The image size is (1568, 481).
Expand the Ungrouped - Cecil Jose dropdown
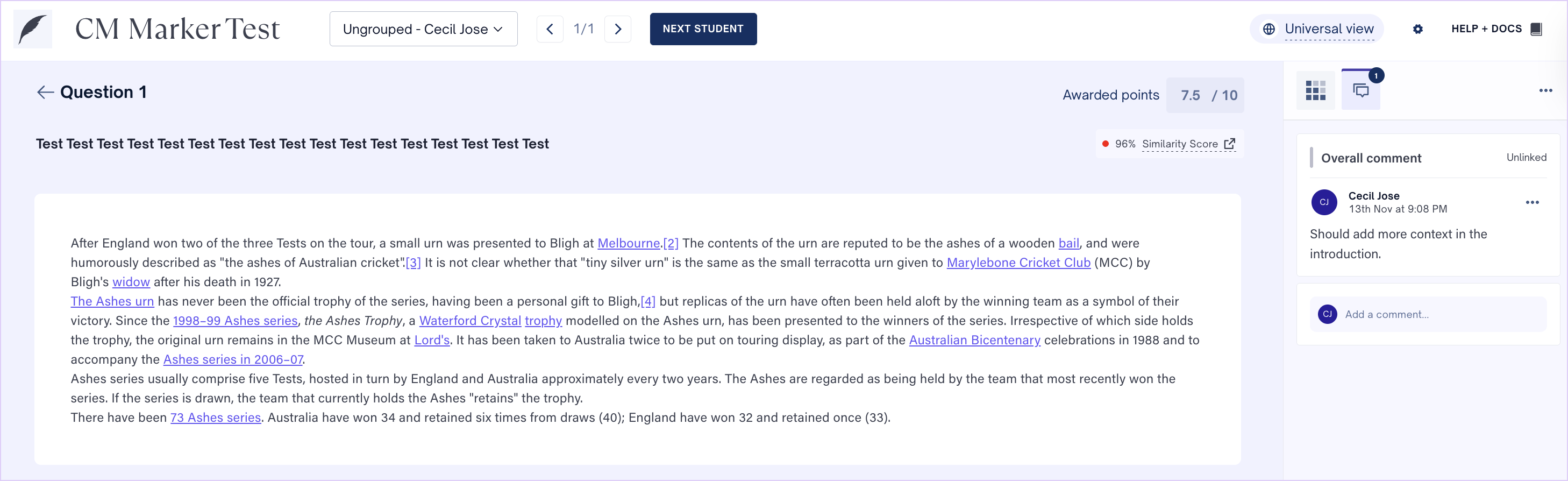pos(423,29)
